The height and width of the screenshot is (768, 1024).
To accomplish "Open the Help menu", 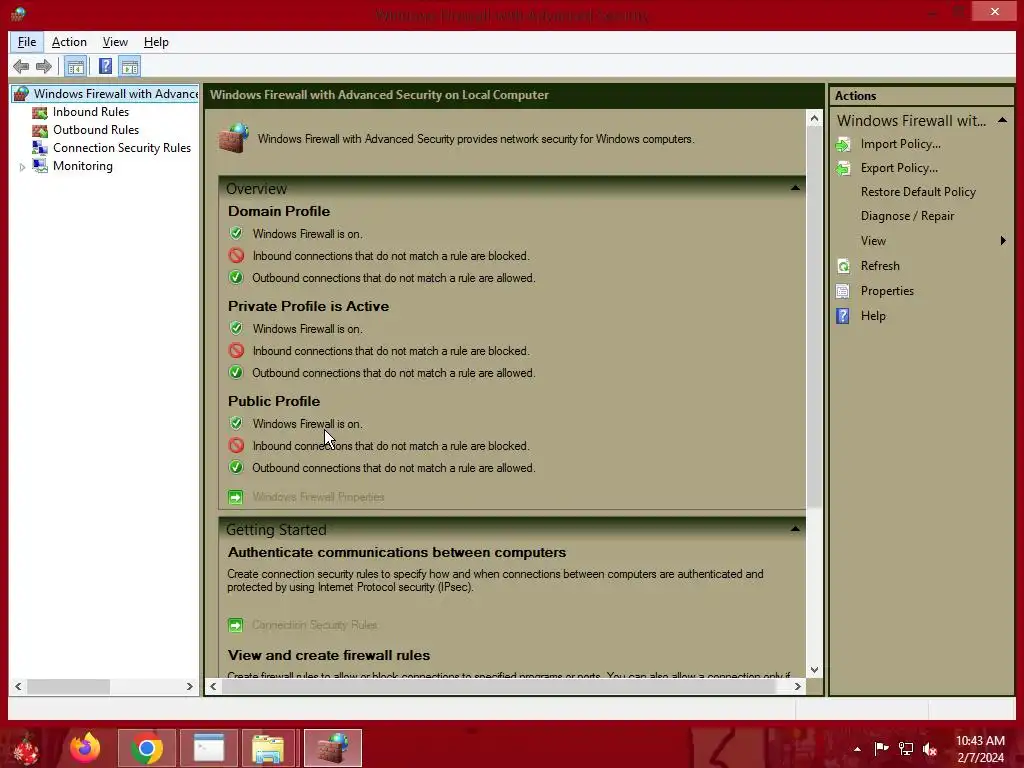I will coord(156,42).
